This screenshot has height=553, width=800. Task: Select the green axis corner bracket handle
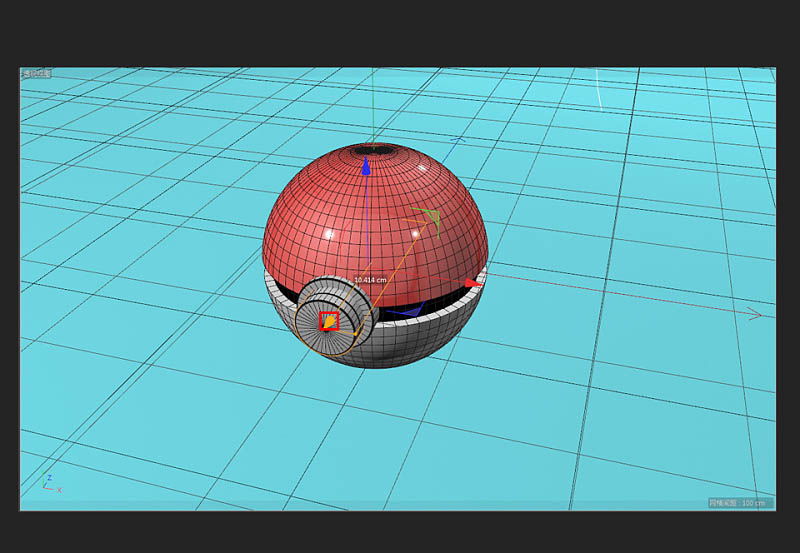point(430,215)
